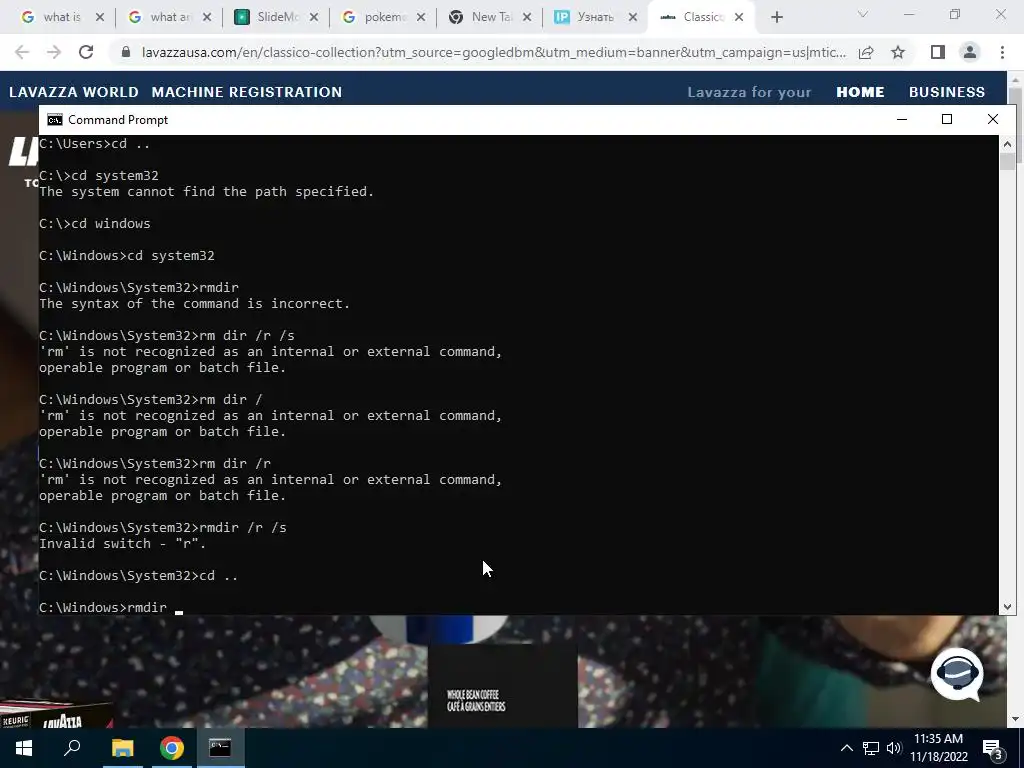Close the 'what is' tab

pyautogui.click(x=100, y=18)
